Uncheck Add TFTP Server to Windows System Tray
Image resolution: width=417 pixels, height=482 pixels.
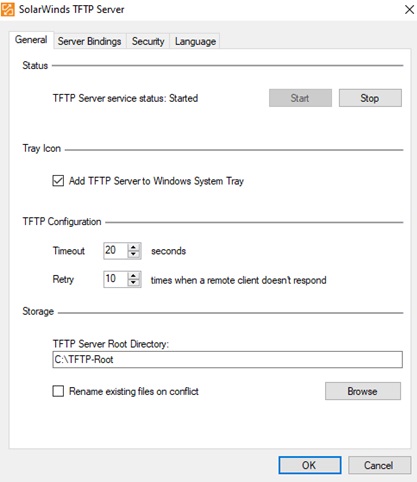coord(58,181)
